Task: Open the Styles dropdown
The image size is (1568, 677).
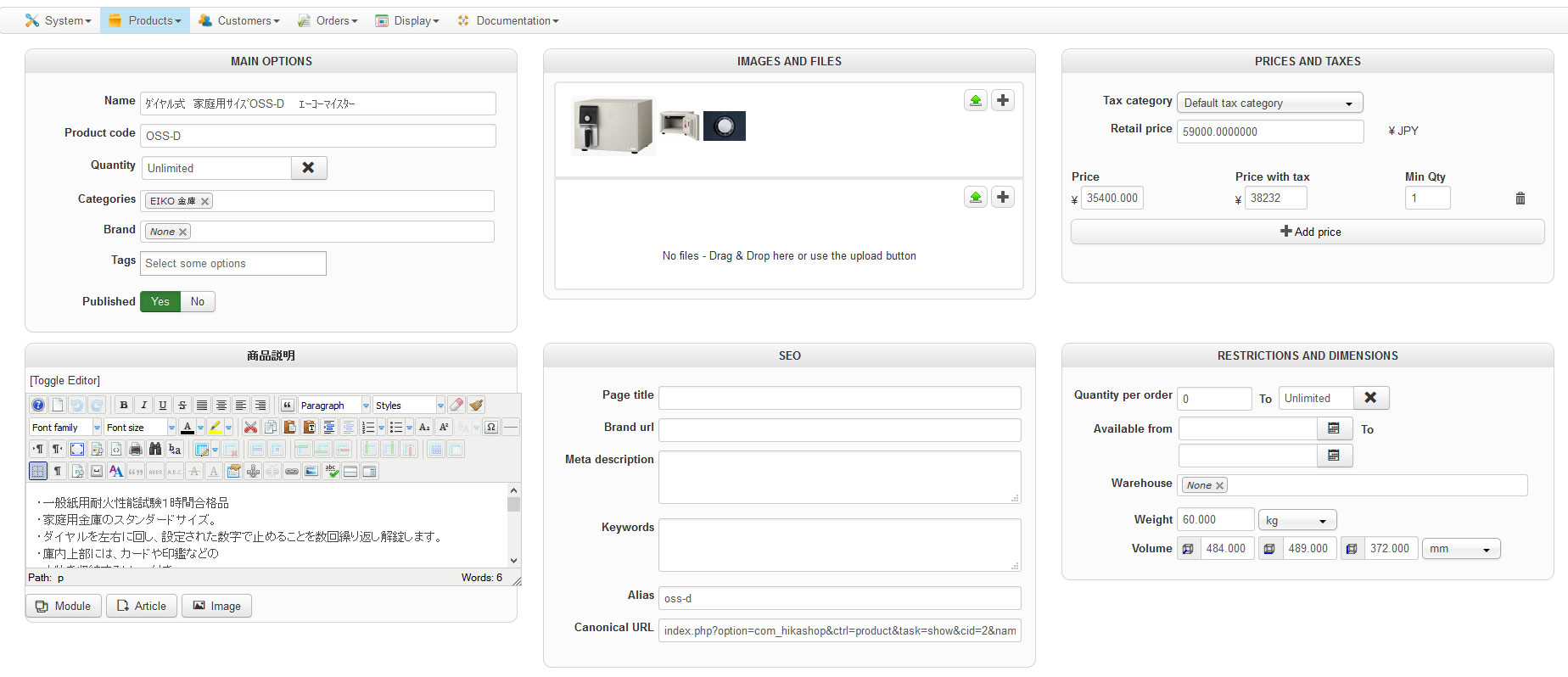Action: click(x=409, y=406)
